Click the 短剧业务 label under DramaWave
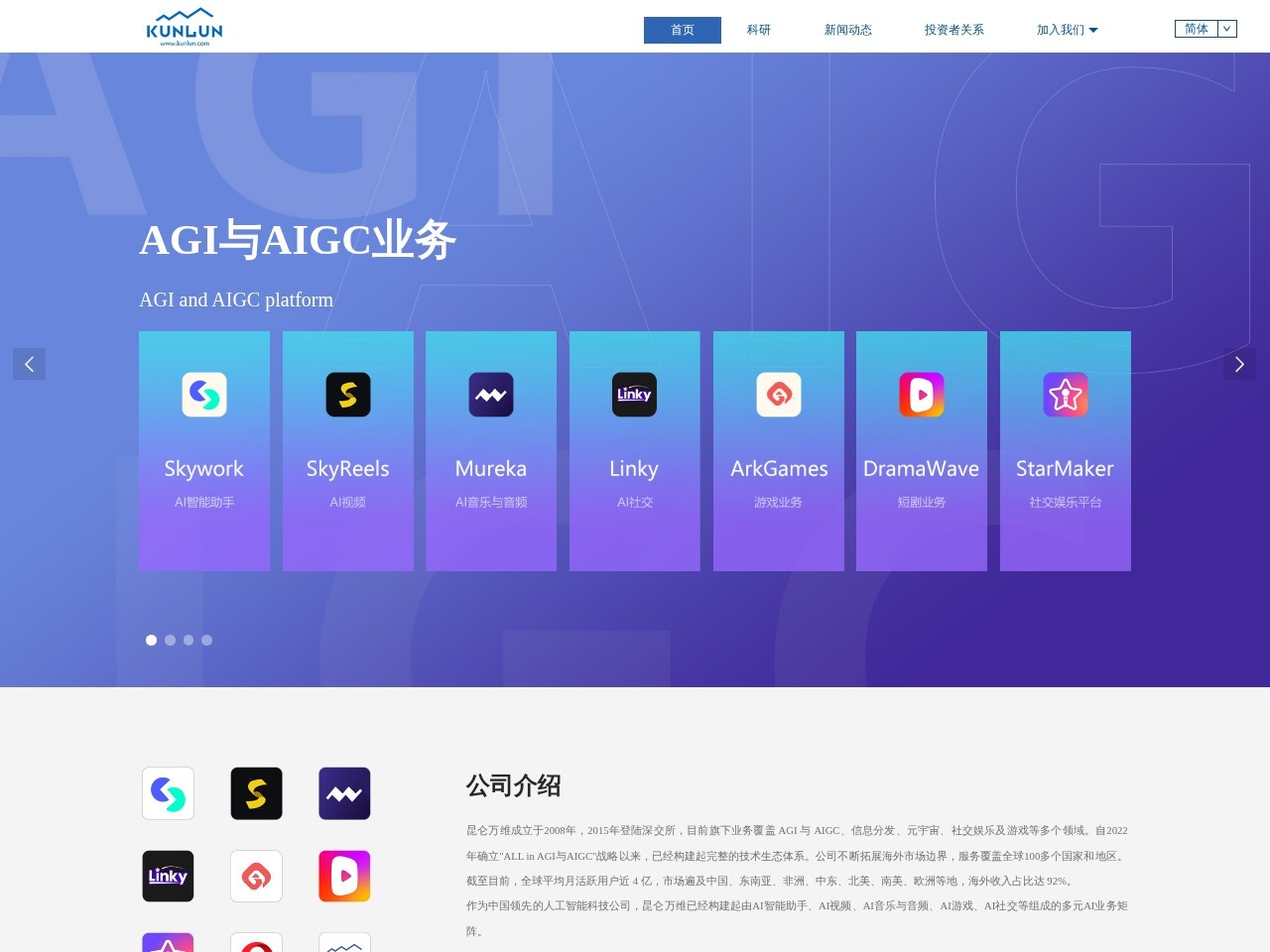Viewport: 1270px width, 952px height. (x=922, y=503)
